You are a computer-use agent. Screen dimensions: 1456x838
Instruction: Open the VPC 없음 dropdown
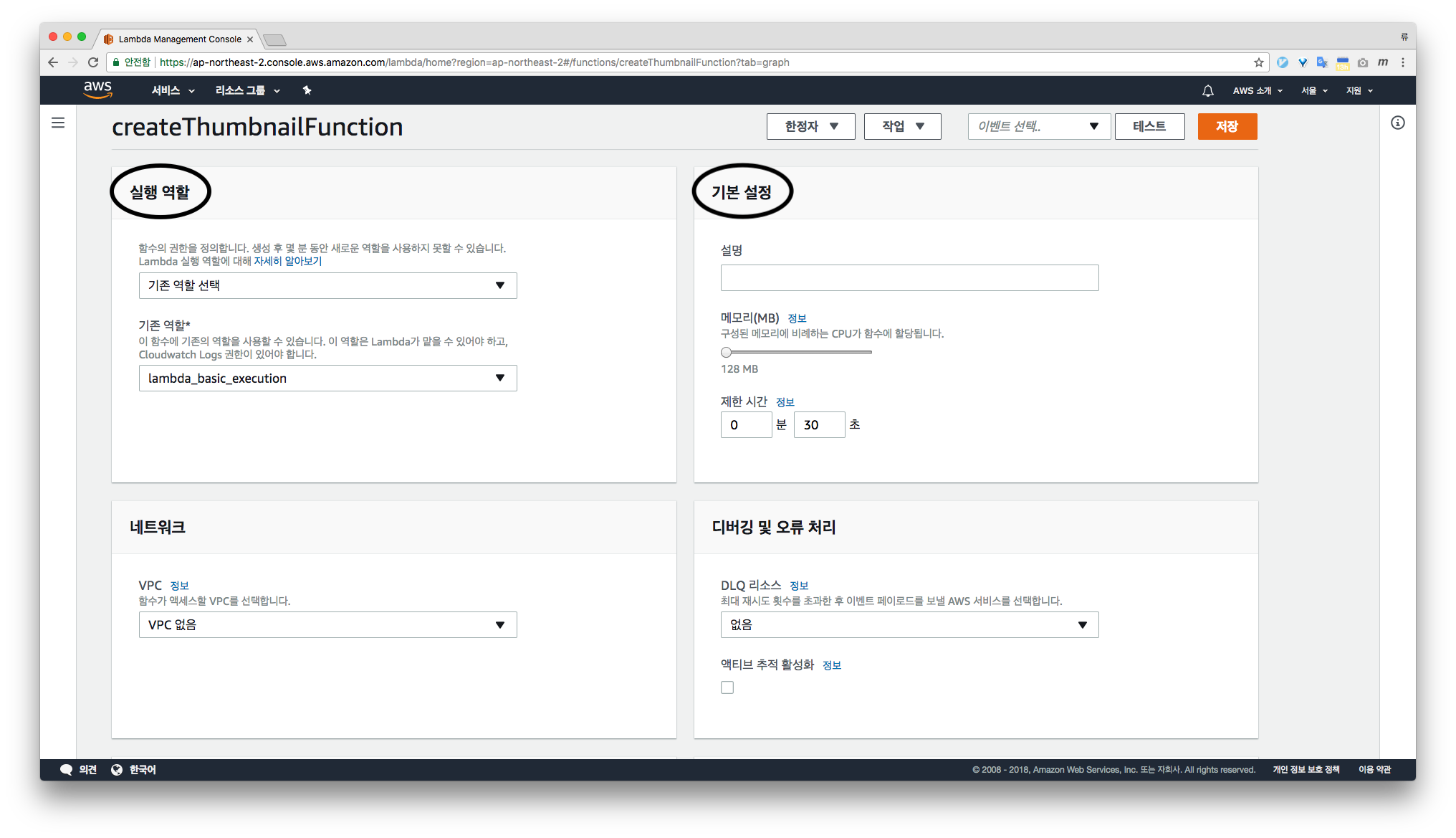[x=327, y=624]
